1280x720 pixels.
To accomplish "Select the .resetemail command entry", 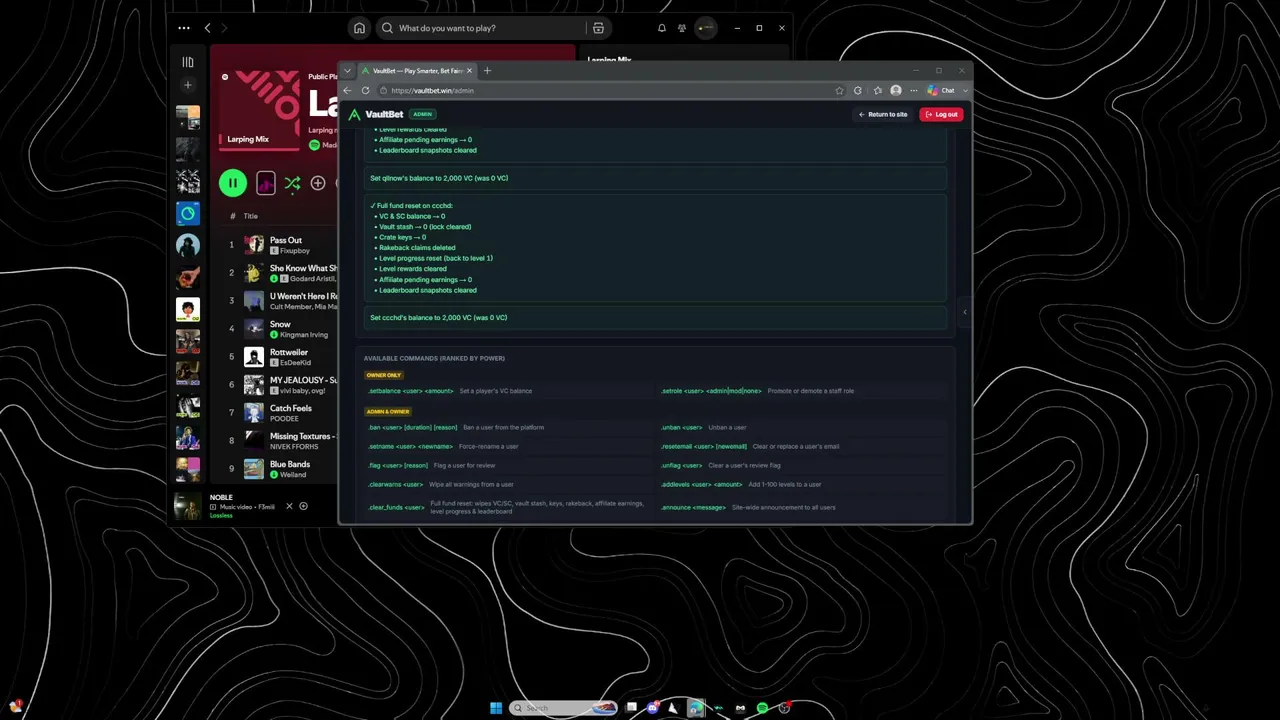I will click(x=802, y=446).
